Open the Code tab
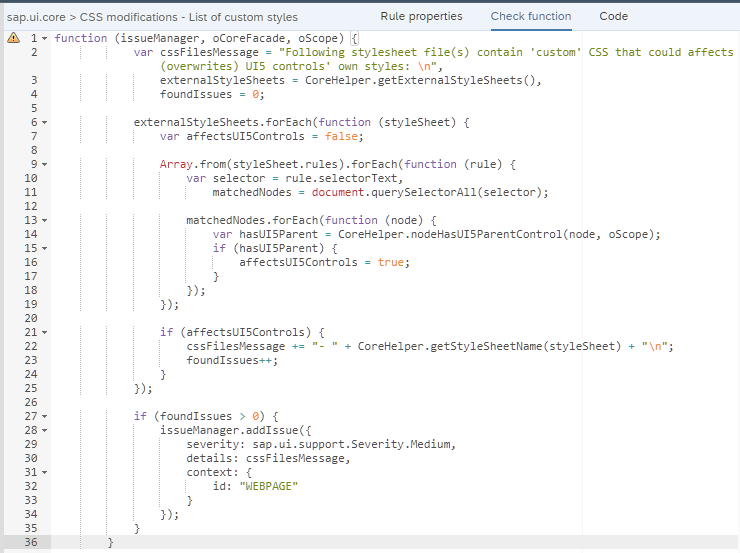The width and height of the screenshot is (740, 553). point(613,16)
